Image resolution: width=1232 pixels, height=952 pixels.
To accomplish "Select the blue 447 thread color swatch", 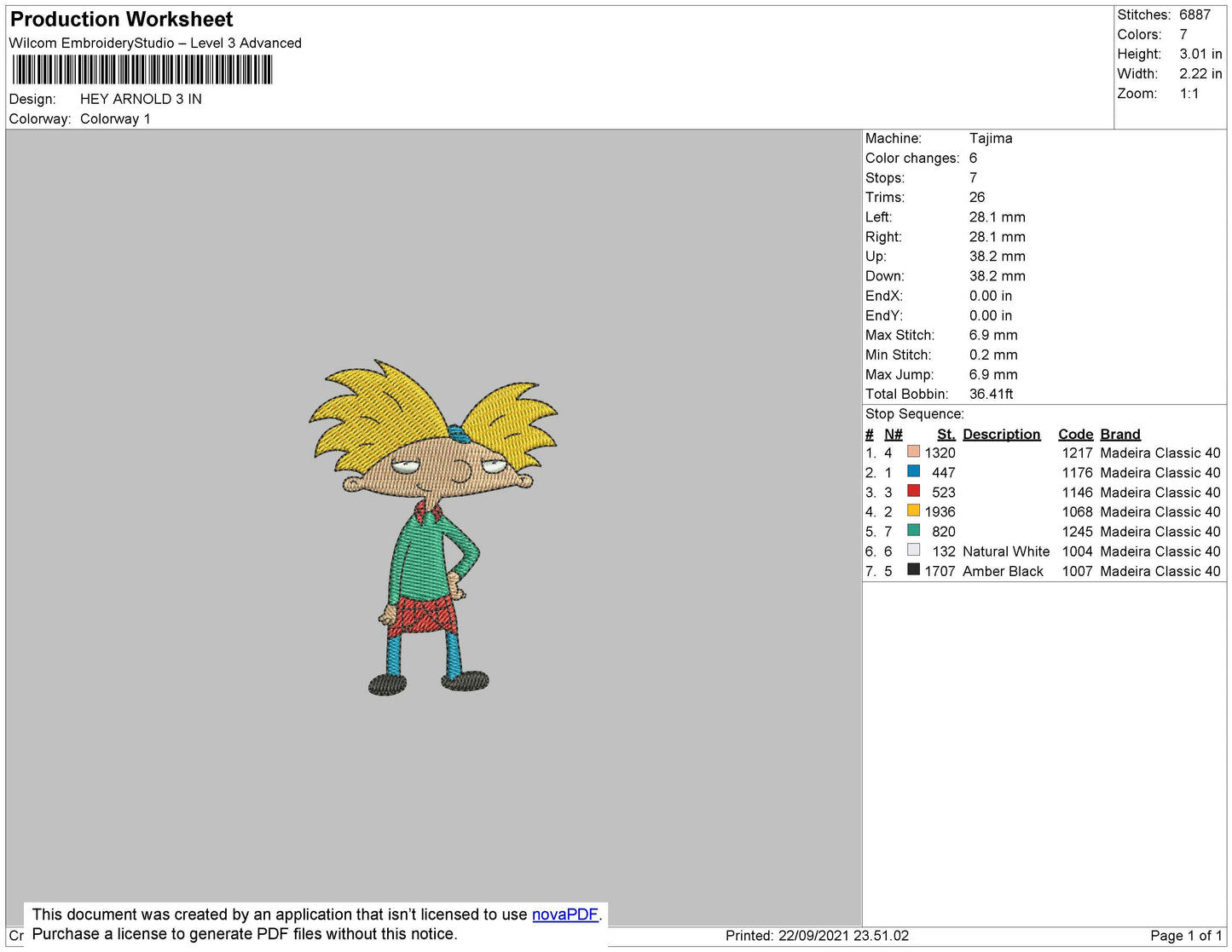I will pyautogui.click(x=913, y=471).
